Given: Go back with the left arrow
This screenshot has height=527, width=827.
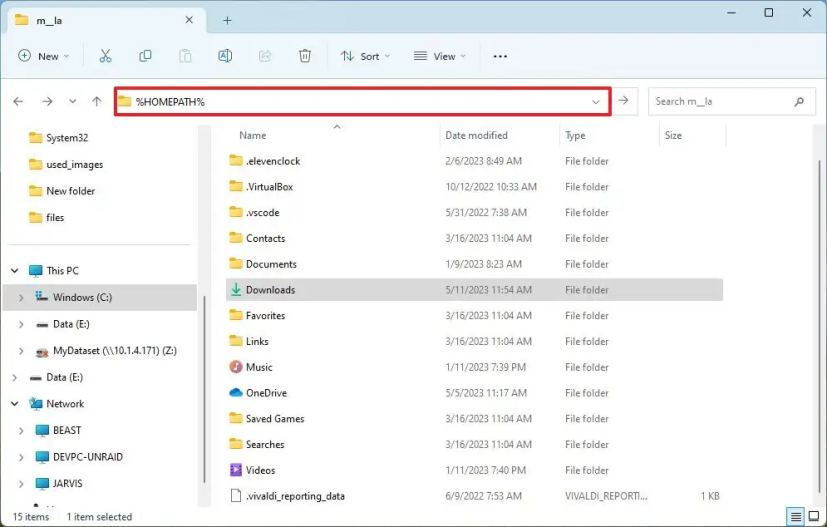Looking at the screenshot, I should 18,101.
